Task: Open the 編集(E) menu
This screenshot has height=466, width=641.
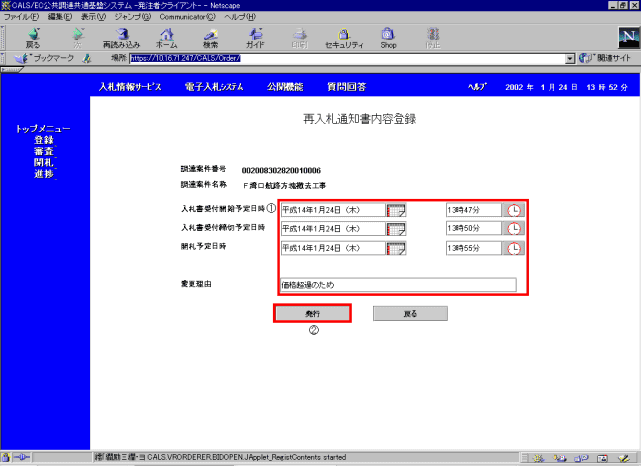Action: [60, 17]
